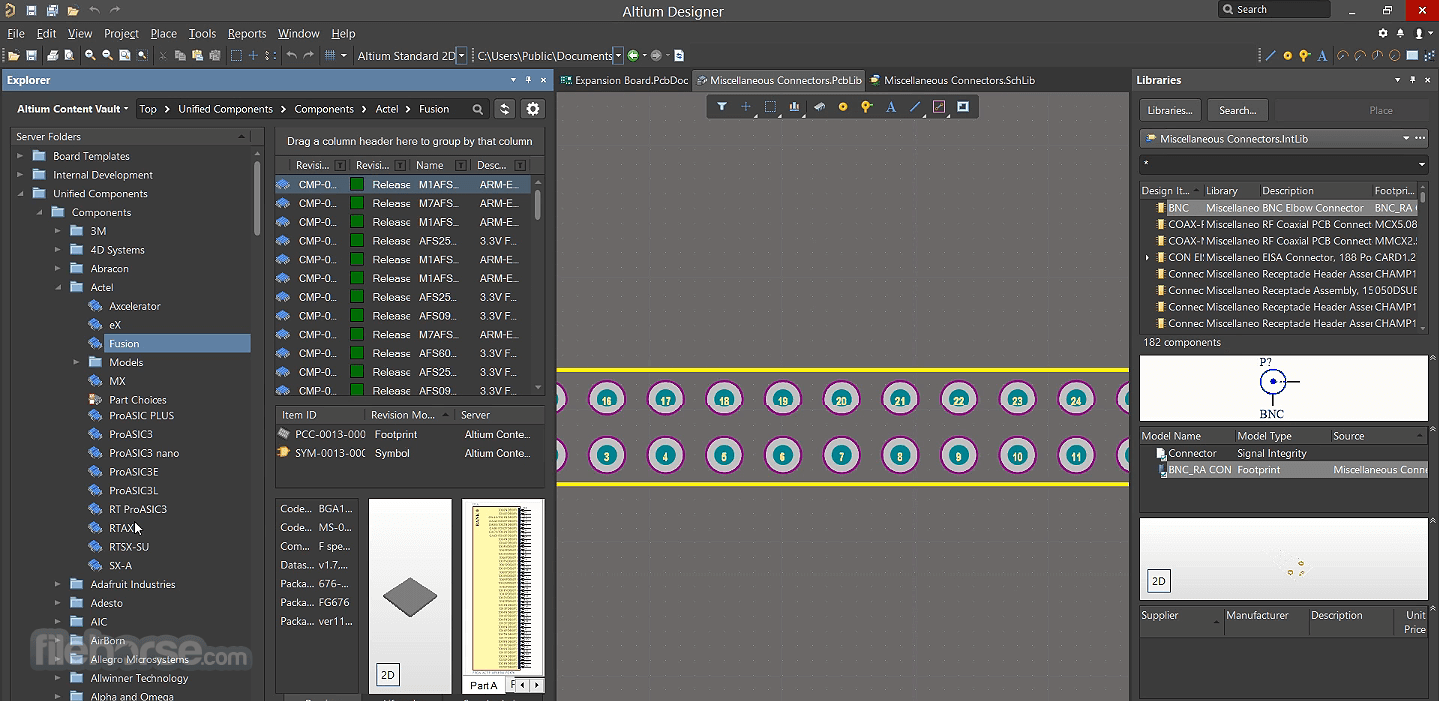1439x701 pixels.
Task: Click the green Back navigation arrow
Action: tap(633, 56)
